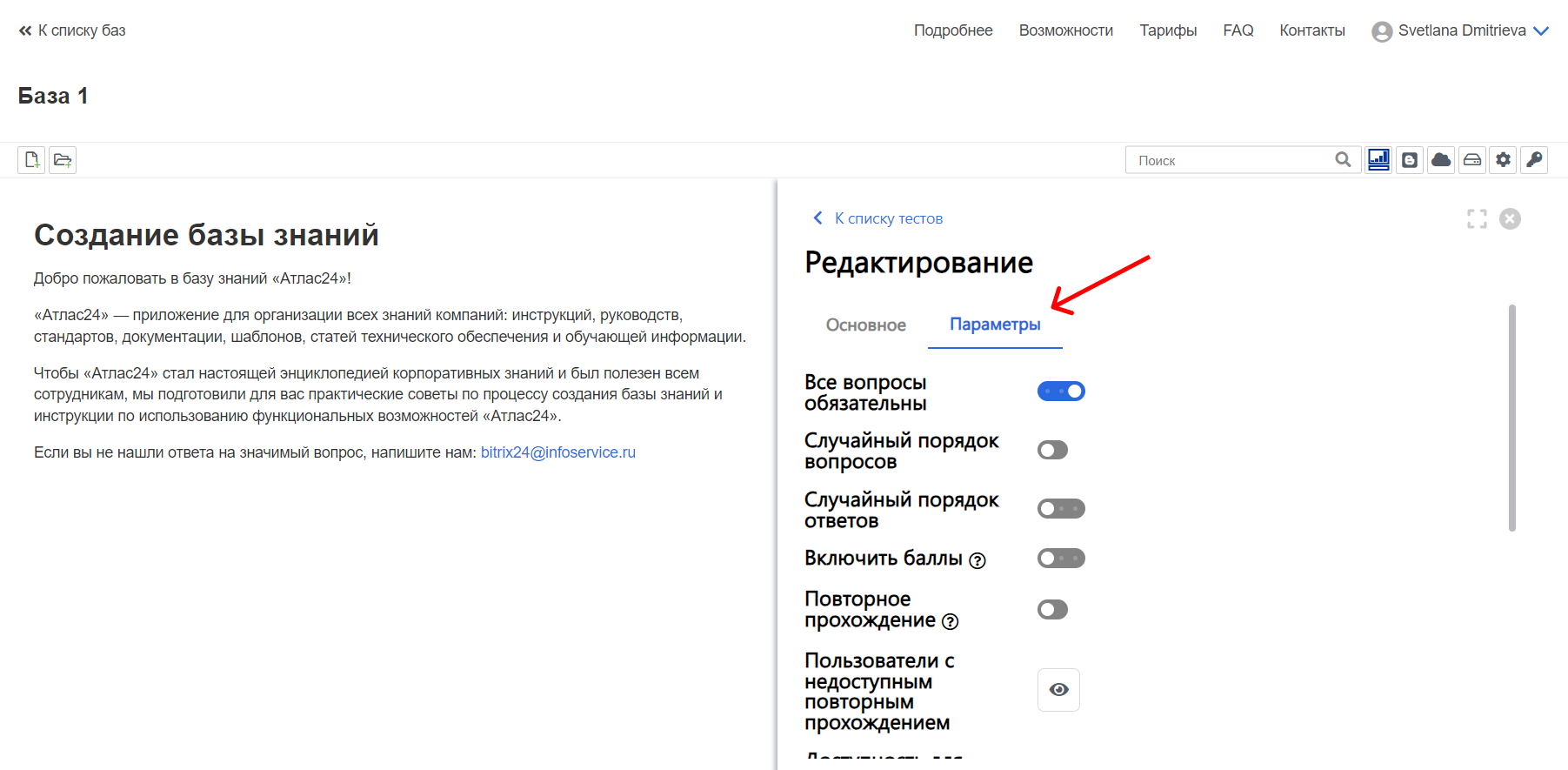Click the Добро пожаловать welcome line
This screenshot has width=1568, height=770.
click(192, 278)
